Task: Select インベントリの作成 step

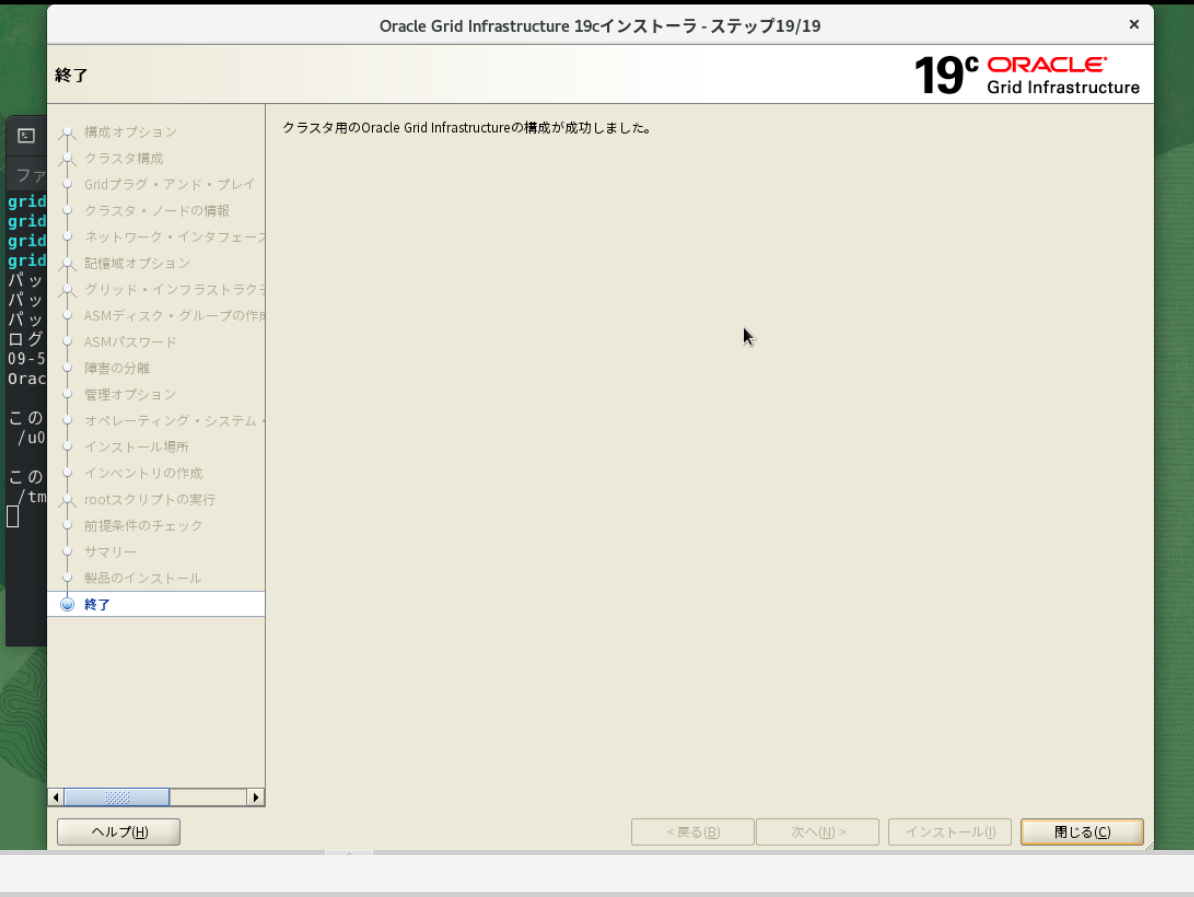Action: pyautogui.click(x=143, y=473)
